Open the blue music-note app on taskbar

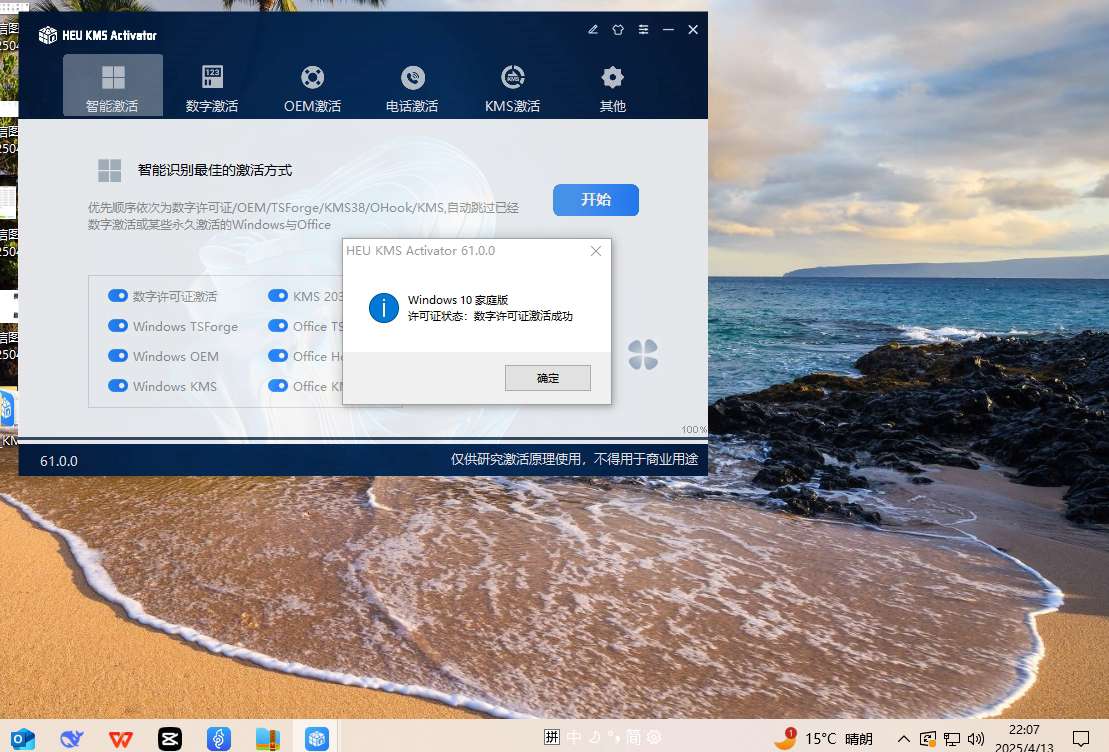pyautogui.click(x=219, y=739)
